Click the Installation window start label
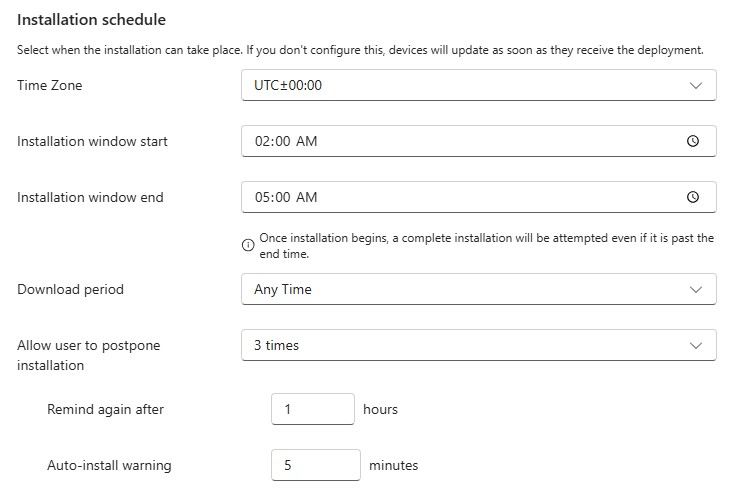Screen dimensions: 747x495 coord(92,141)
